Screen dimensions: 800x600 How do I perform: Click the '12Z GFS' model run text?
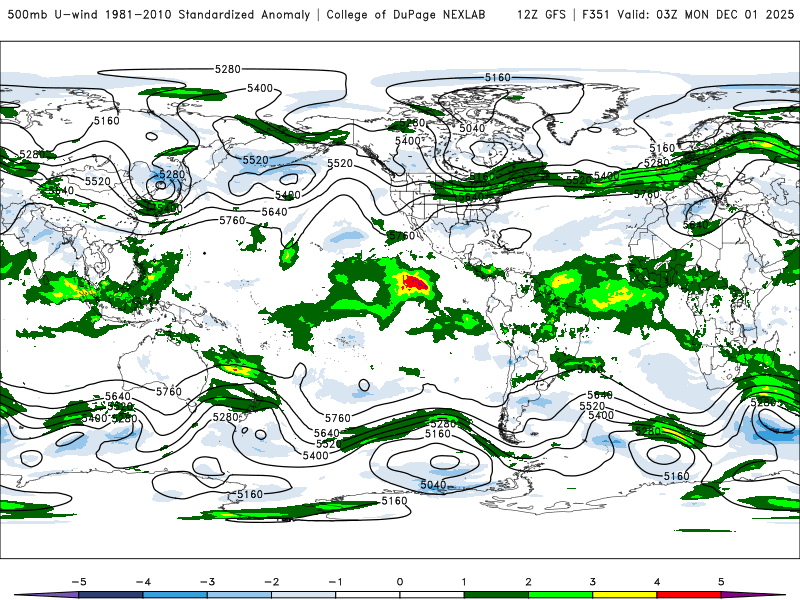541,14
